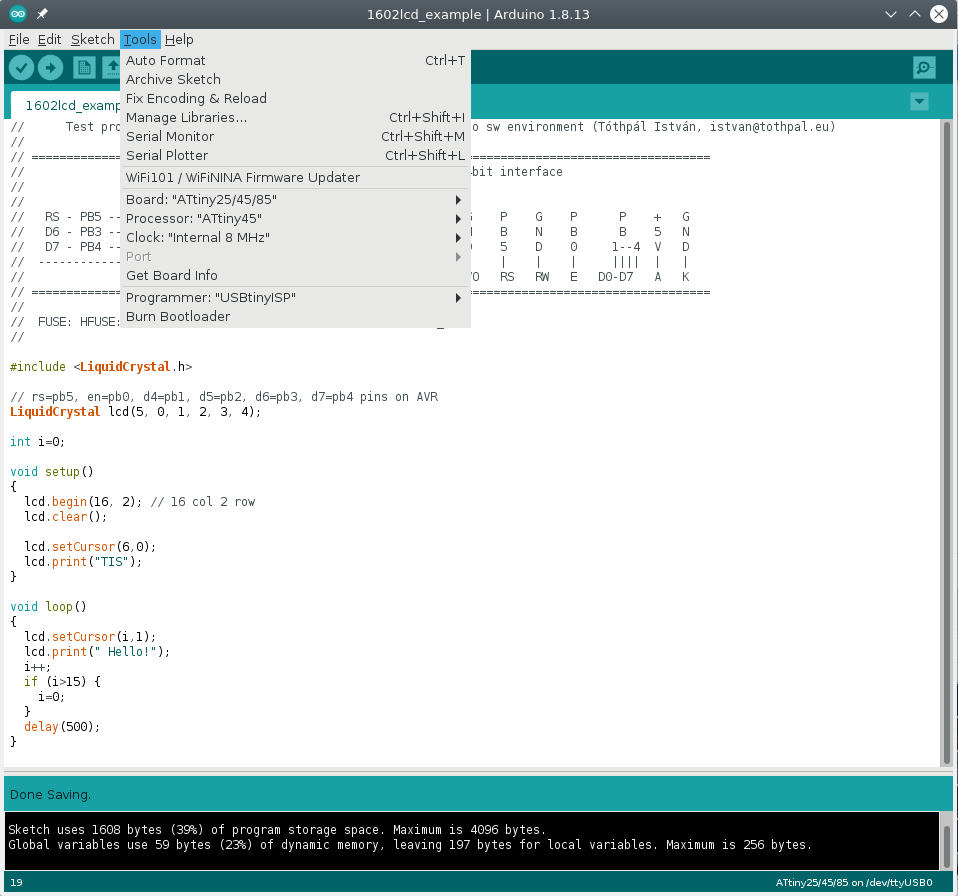Open the Help menu
Viewport: 958px width, 896px height.
click(x=179, y=40)
